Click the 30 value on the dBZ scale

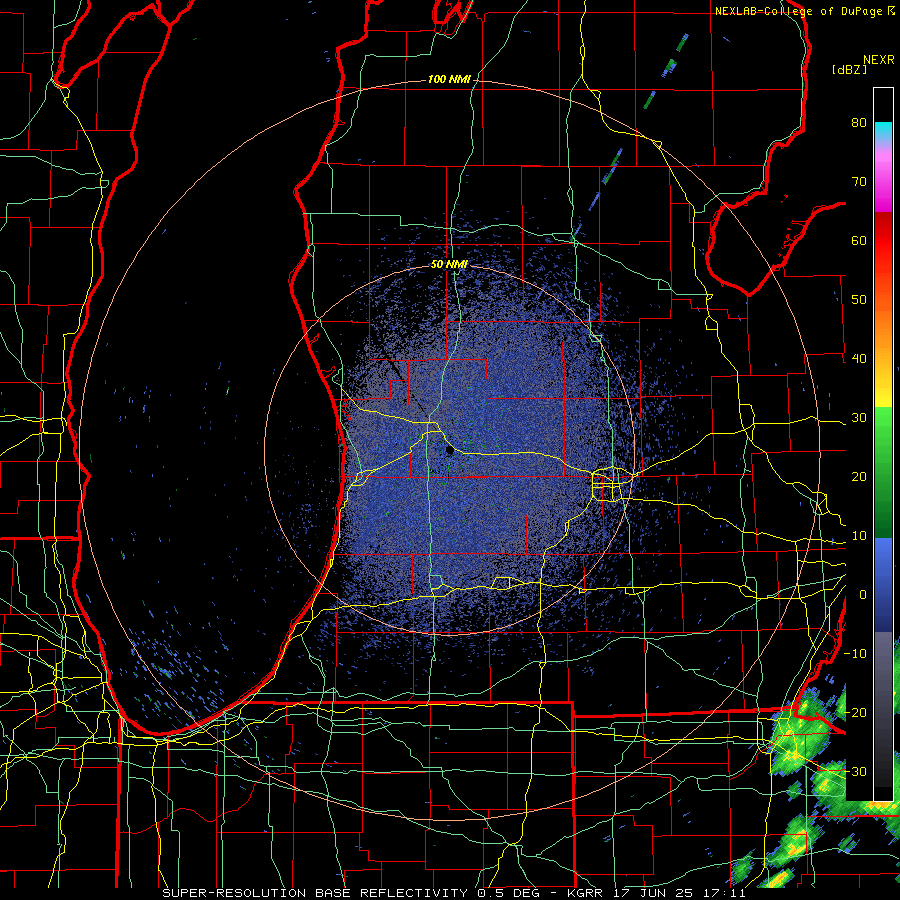click(859, 417)
